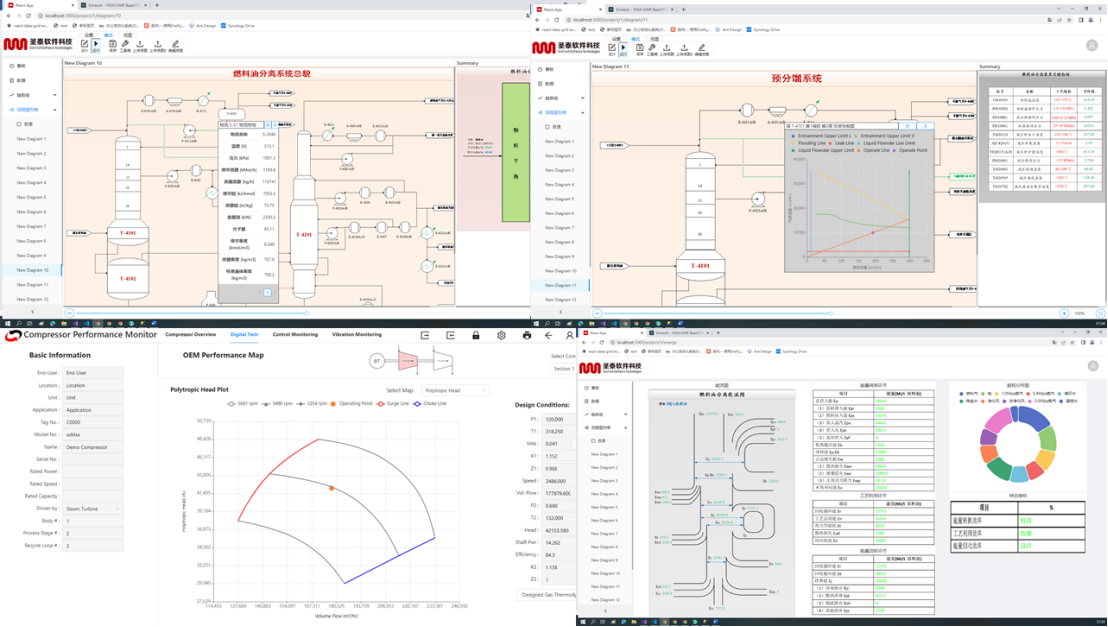Open the Section 1 dropdown in Compressor Monitor
Image resolution: width=1108 pixels, height=627 pixels.
point(564,369)
